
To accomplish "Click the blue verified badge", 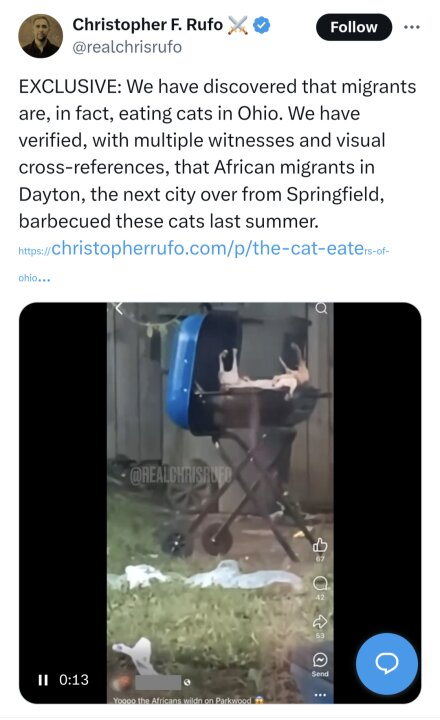I will coord(262,25).
